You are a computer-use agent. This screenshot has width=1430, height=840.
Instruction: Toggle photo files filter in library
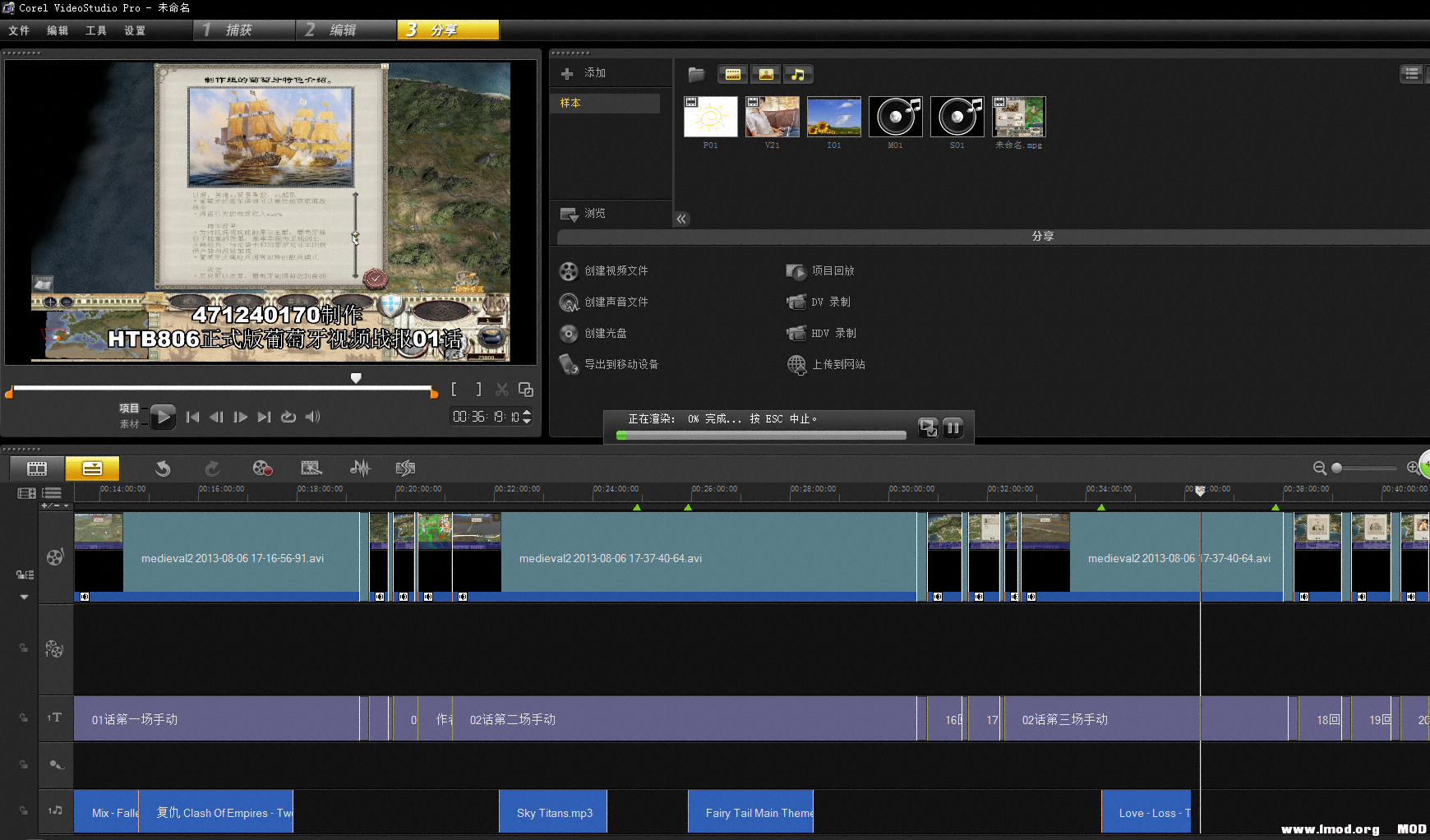pos(765,75)
